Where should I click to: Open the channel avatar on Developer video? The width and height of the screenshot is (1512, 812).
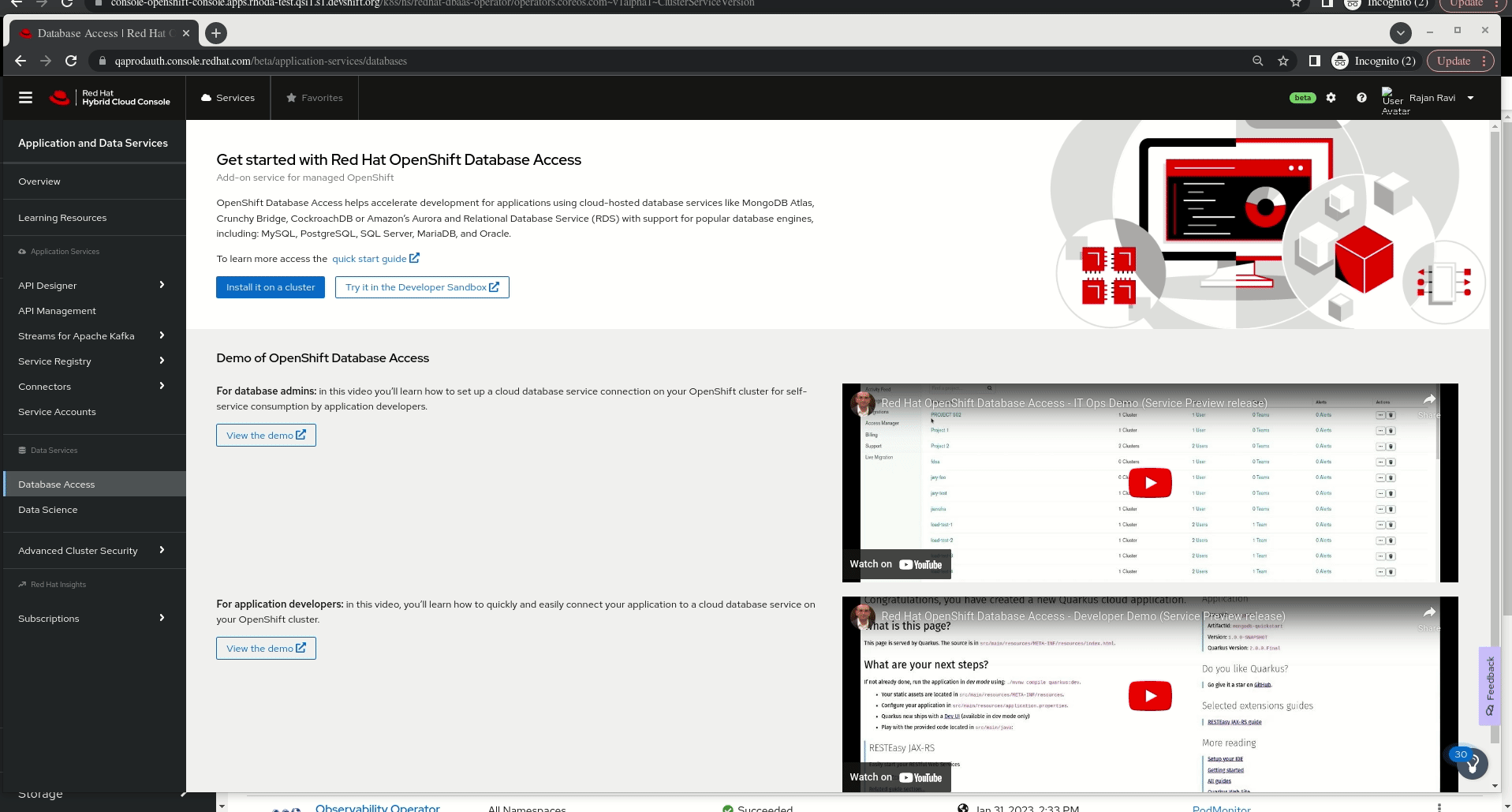coord(863,616)
